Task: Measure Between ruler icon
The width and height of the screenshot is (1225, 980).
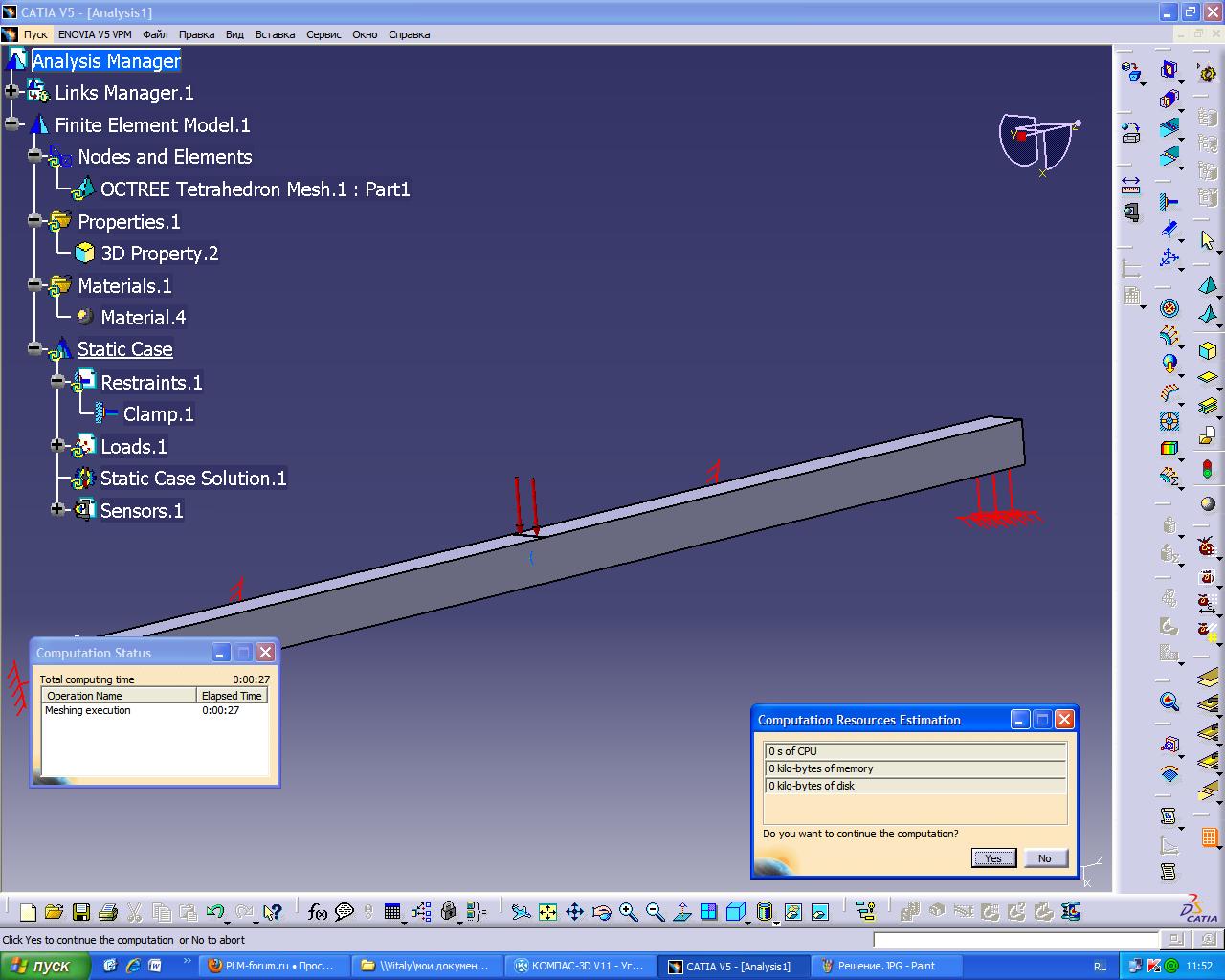Action: [x=1131, y=184]
